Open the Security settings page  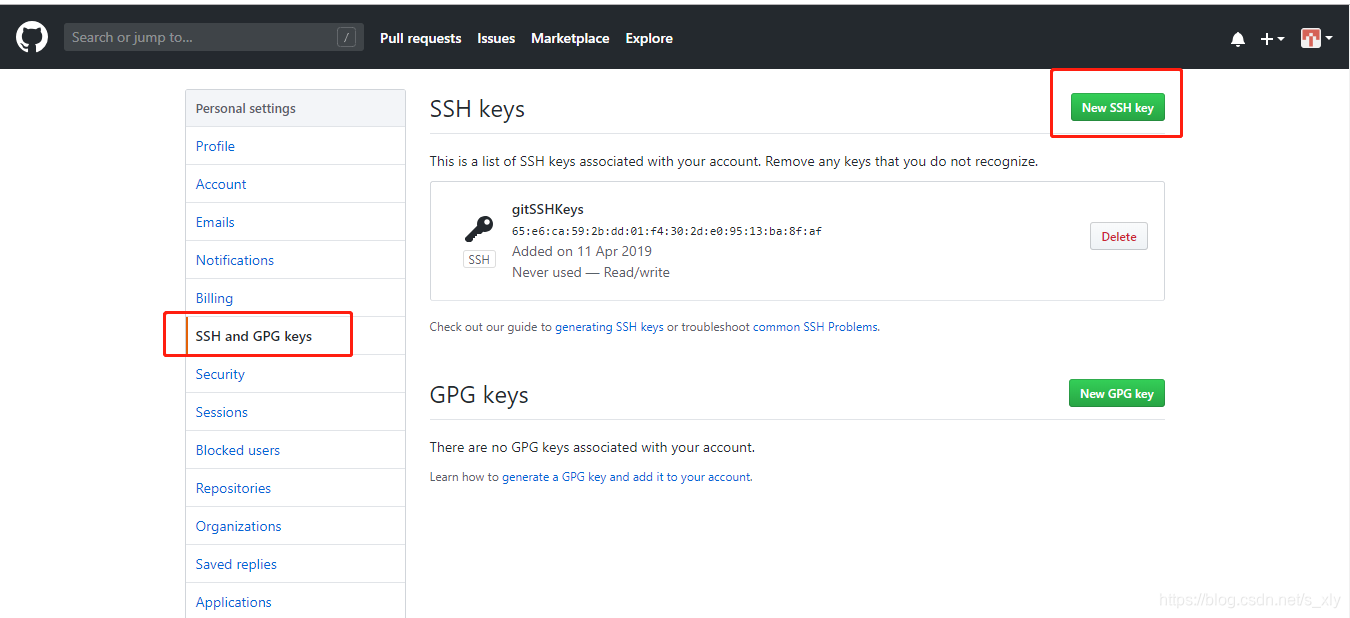(295, 374)
